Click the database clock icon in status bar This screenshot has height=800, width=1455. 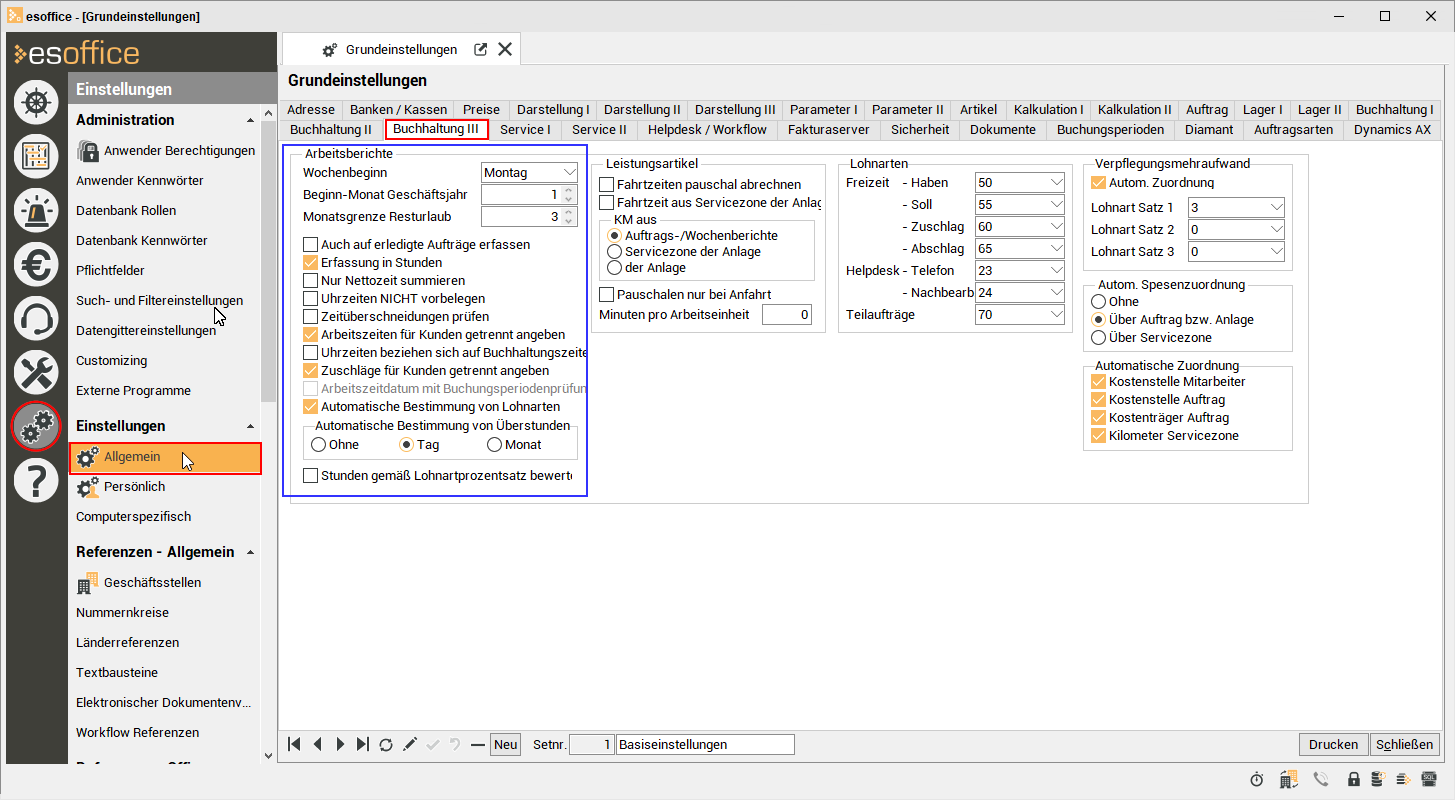tap(1378, 779)
